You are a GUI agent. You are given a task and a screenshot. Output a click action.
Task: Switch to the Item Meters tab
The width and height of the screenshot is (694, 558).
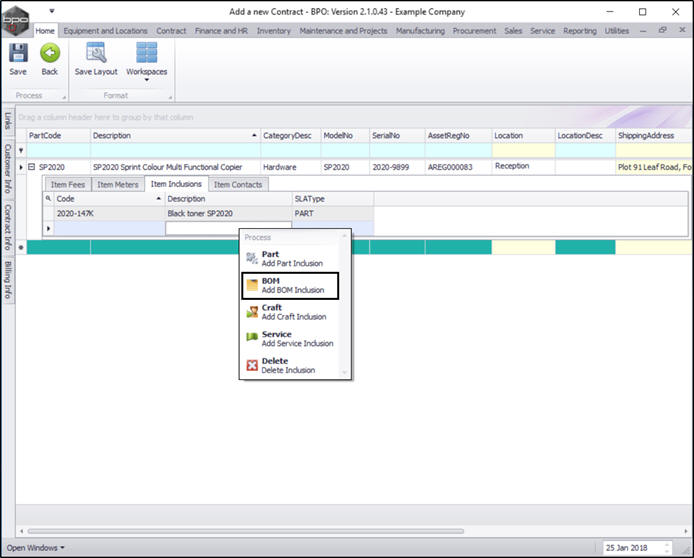click(x=118, y=185)
